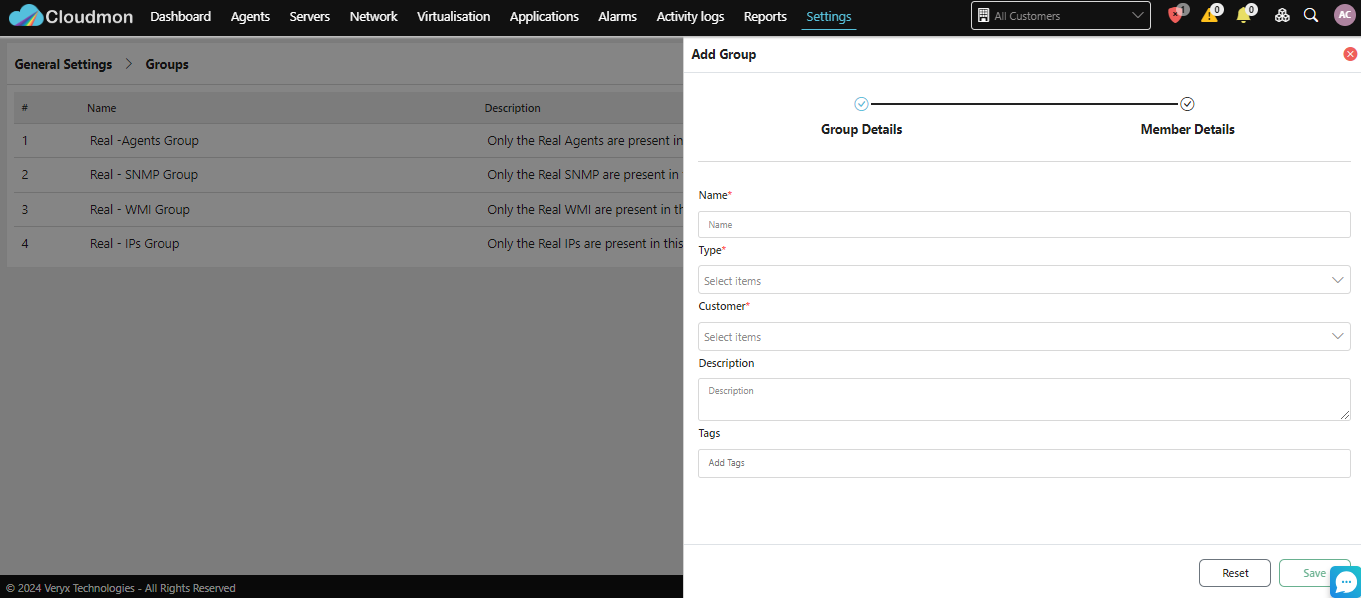
Task: Open the Dashboard menu
Action: [181, 16]
